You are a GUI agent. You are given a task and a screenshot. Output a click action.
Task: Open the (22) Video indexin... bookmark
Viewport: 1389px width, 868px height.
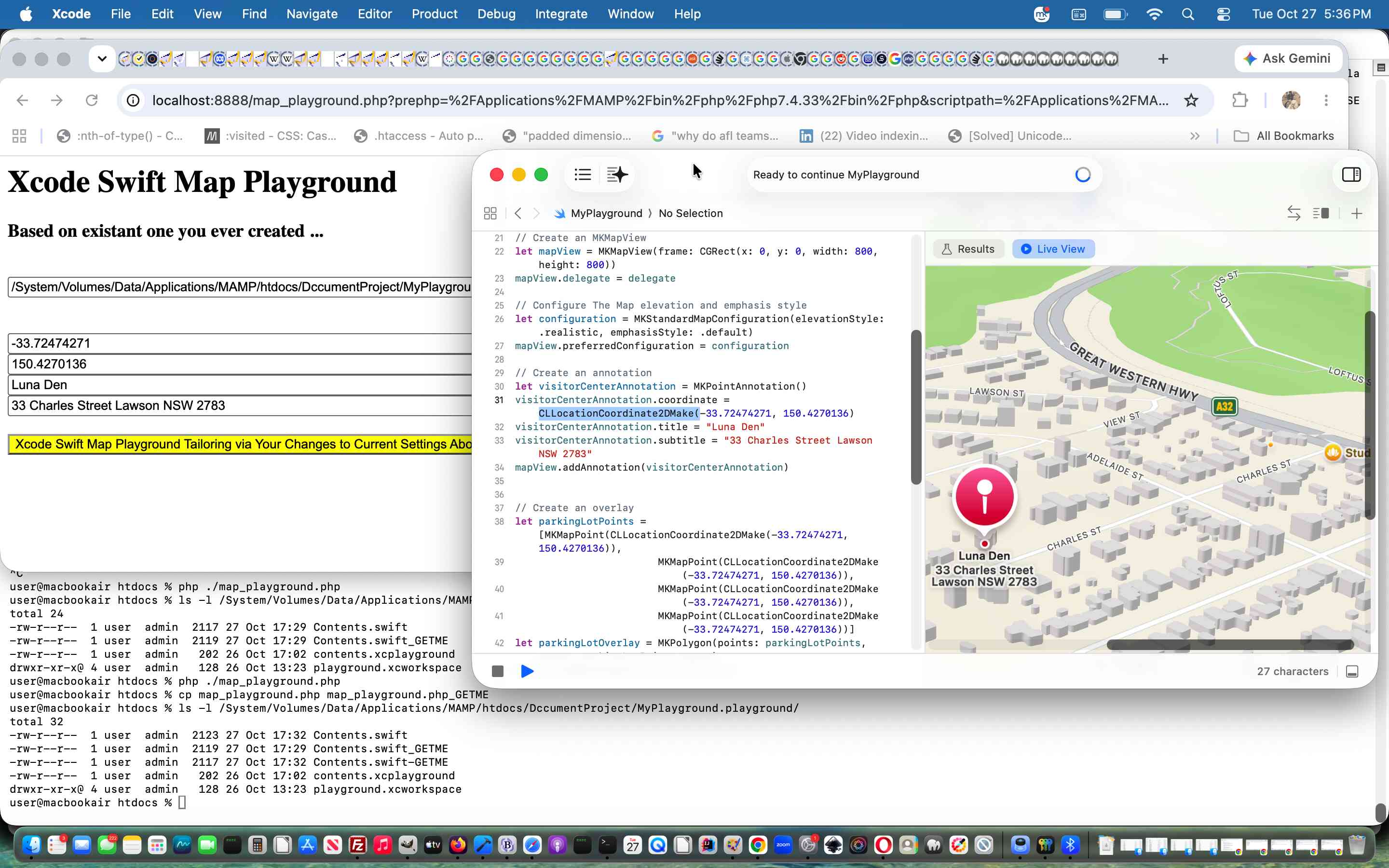pyautogui.click(x=864, y=136)
